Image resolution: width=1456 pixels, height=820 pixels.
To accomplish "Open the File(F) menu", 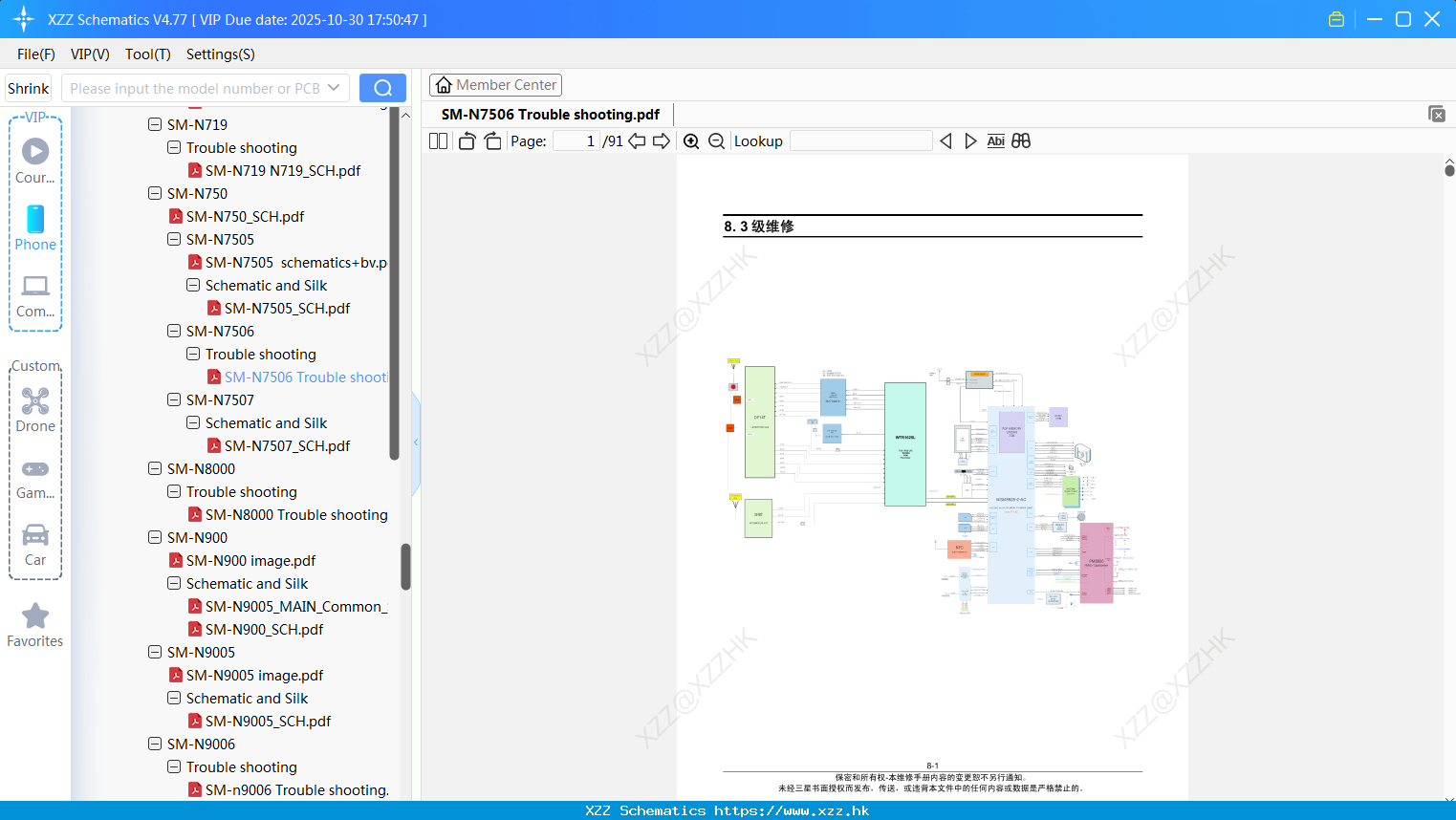I will (x=36, y=54).
